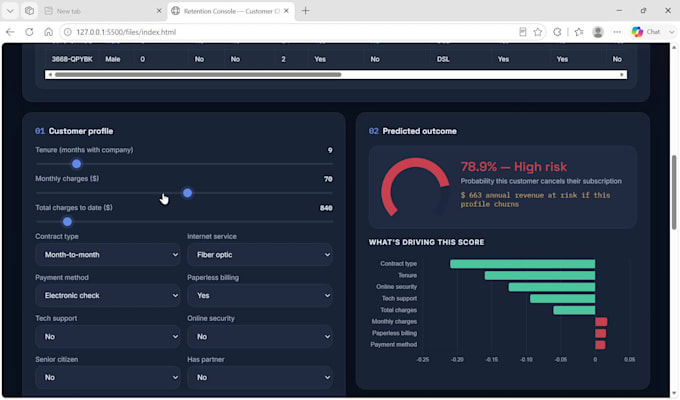680x400 pixels.
Task: Open favorites list icon
Action: coord(579,32)
